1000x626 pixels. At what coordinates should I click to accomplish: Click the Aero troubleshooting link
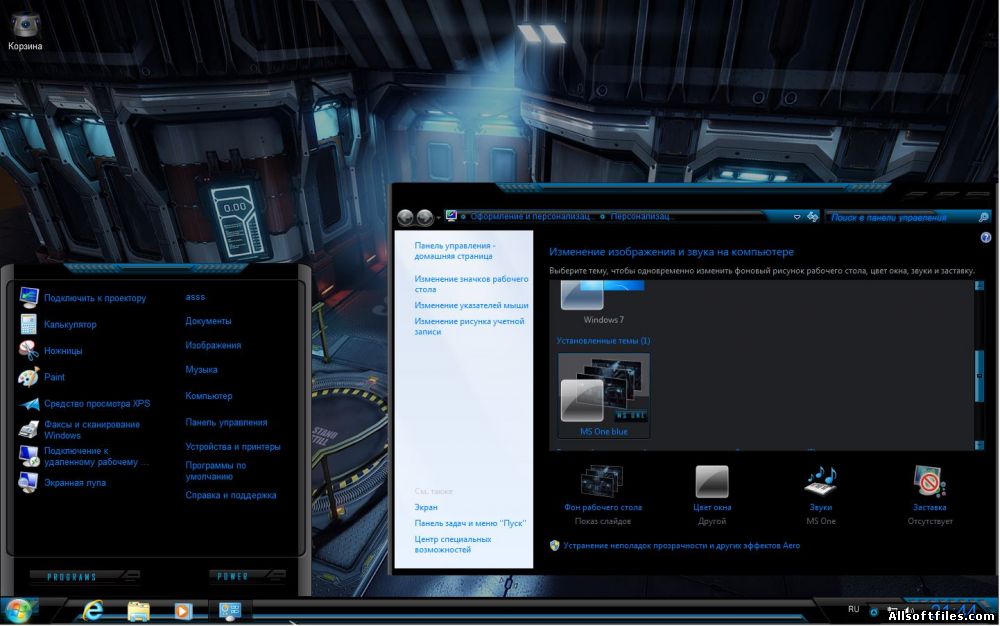tap(680, 545)
